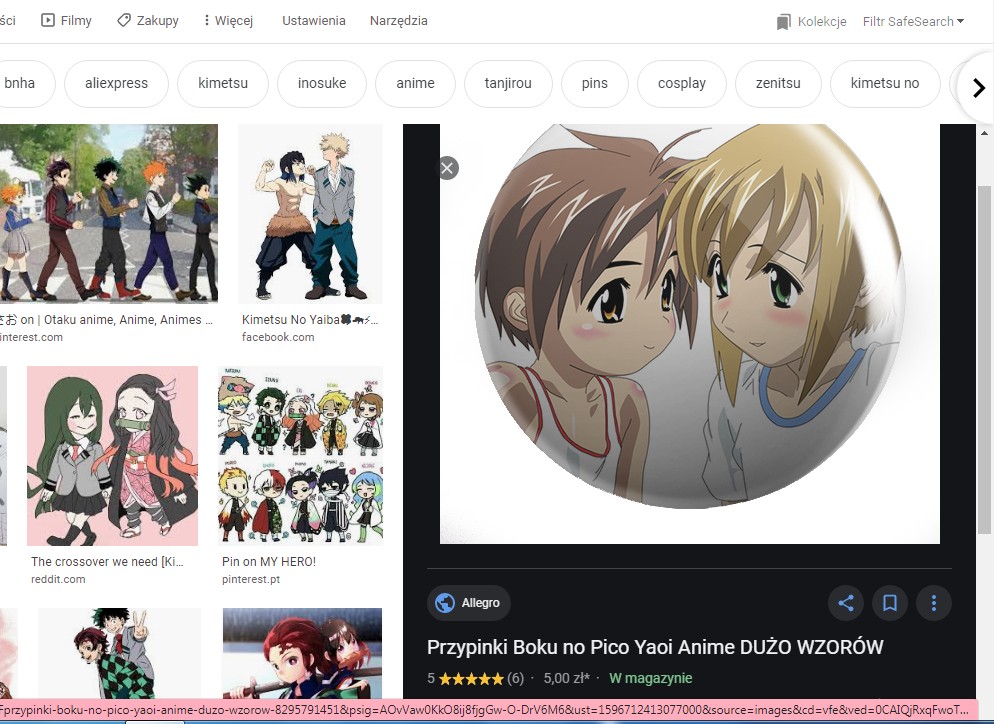994x724 pixels.
Task: Open the Narzędzia search tools
Action: (398, 20)
